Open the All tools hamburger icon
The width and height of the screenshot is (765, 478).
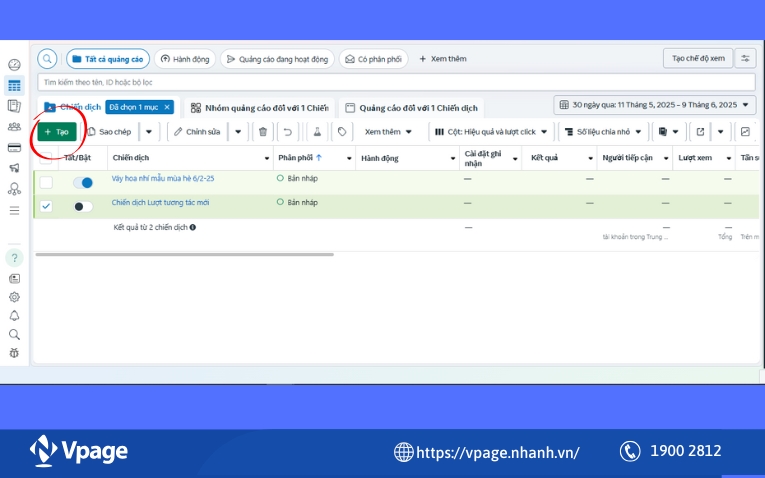[x=14, y=211]
